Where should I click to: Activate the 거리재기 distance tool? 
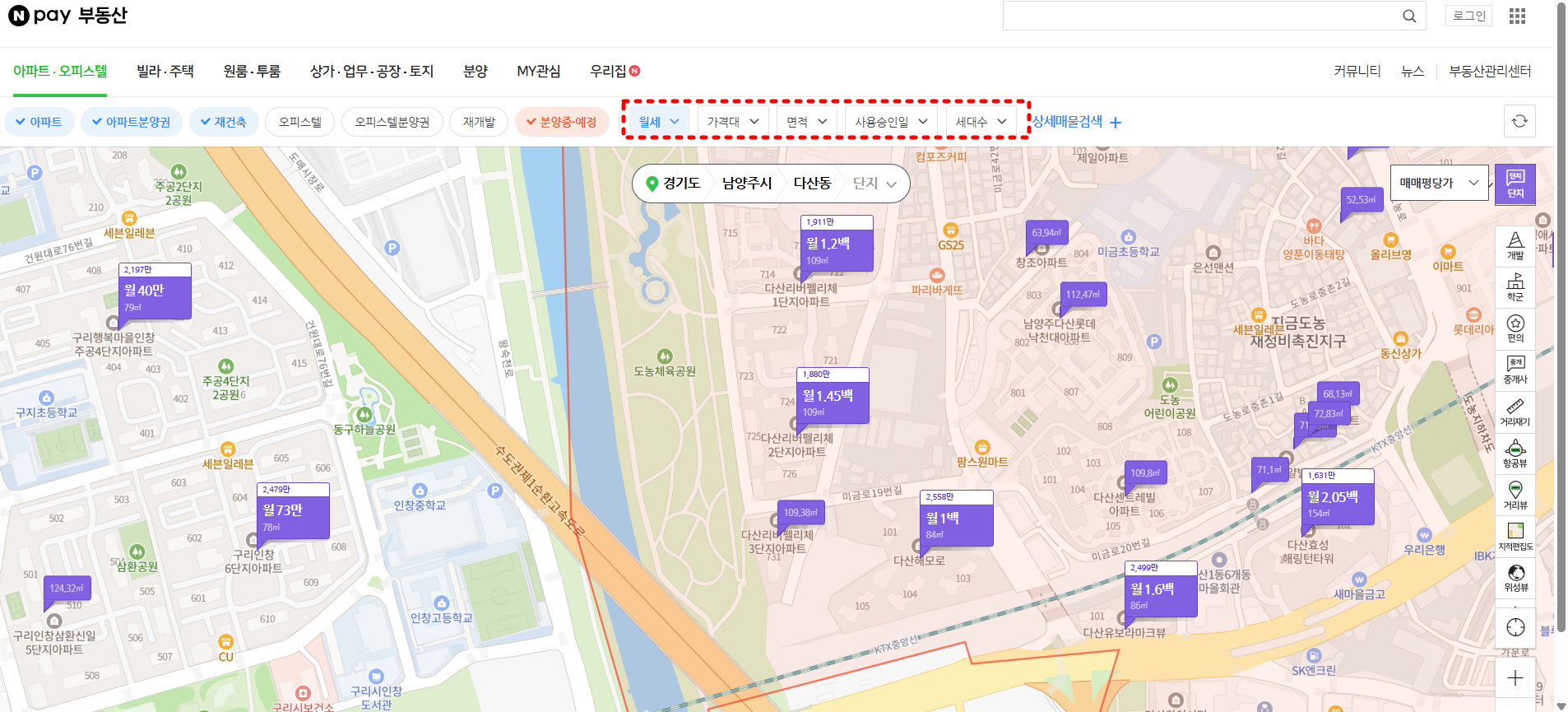click(1515, 412)
